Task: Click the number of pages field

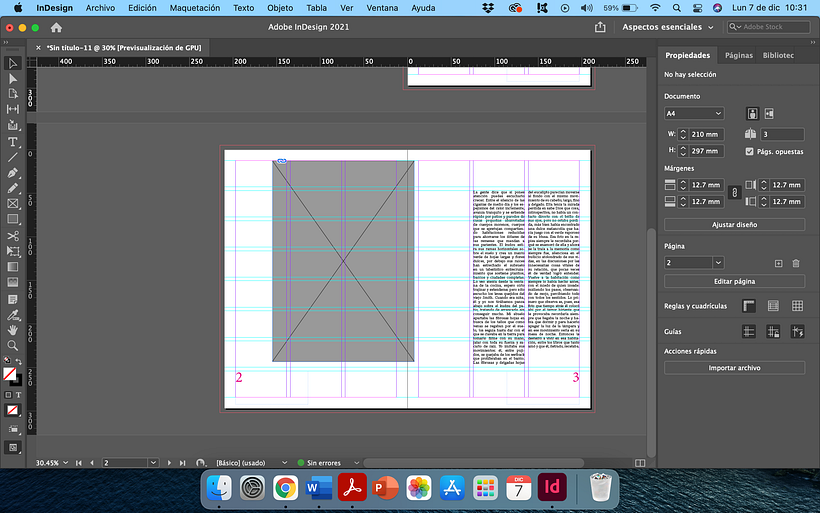Action: point(782,134)
